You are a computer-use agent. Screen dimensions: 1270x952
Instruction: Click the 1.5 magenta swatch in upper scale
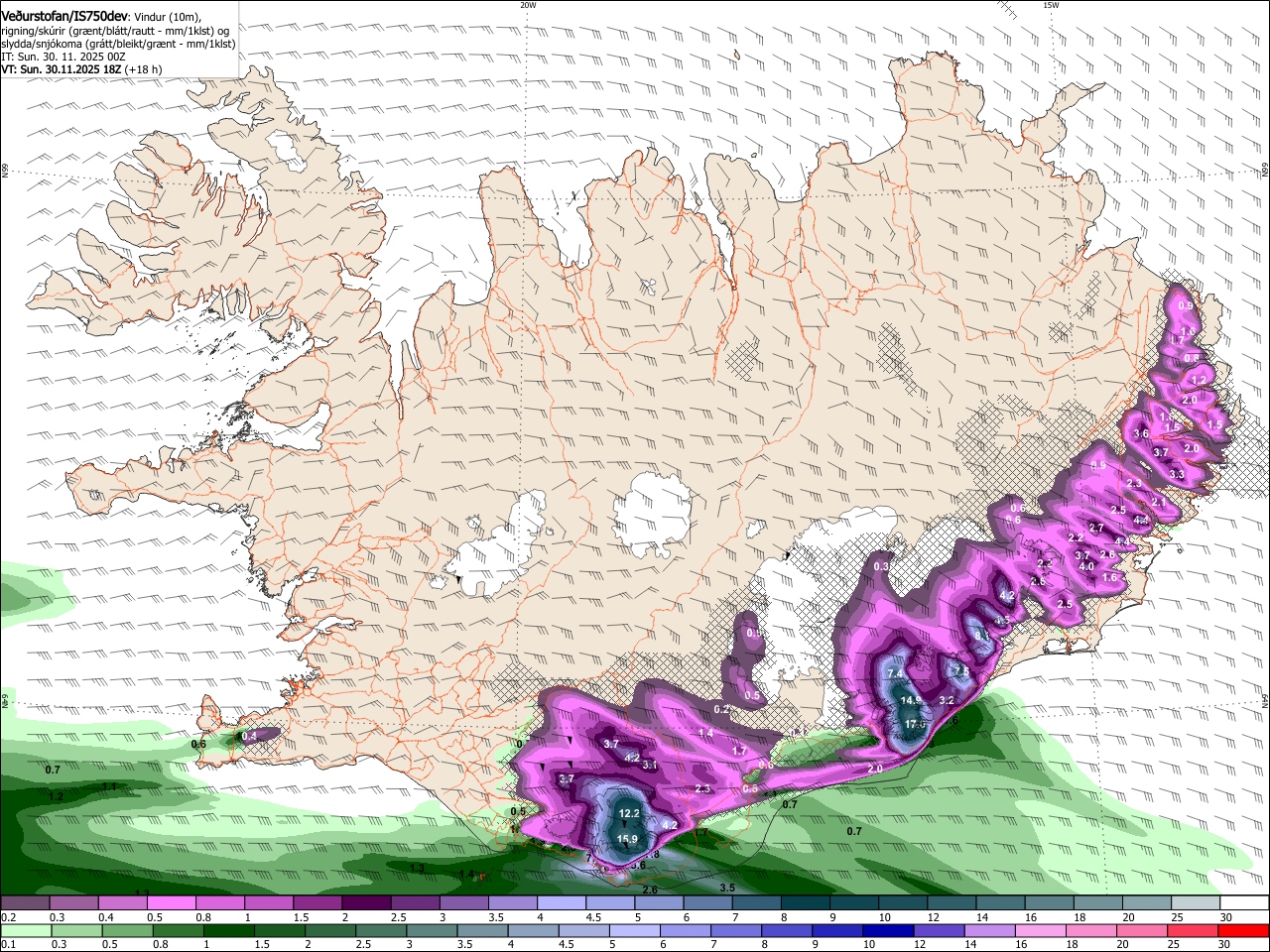pyautogui.click(x=318, y=902)
